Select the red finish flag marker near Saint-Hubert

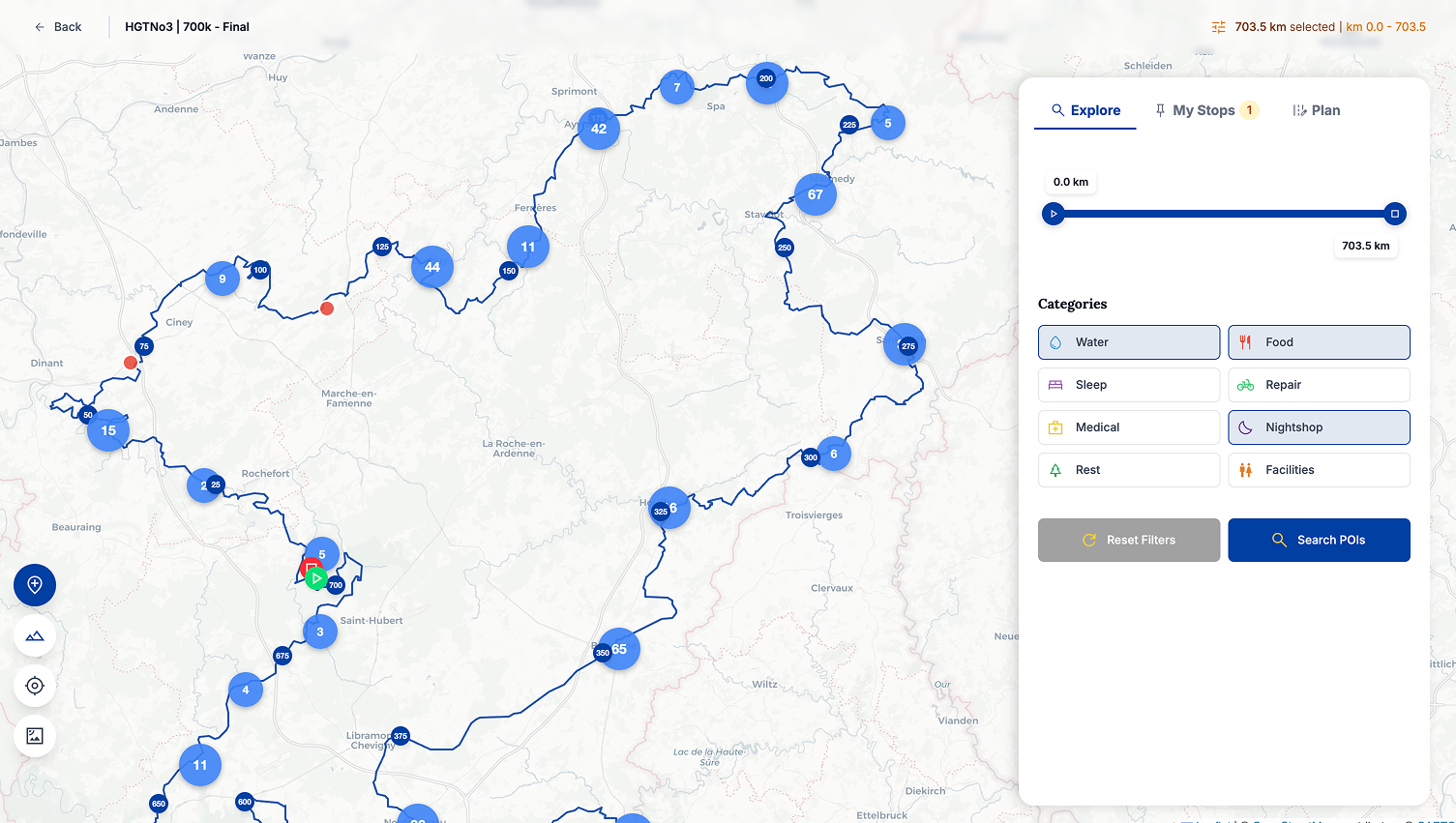[310, 568]
